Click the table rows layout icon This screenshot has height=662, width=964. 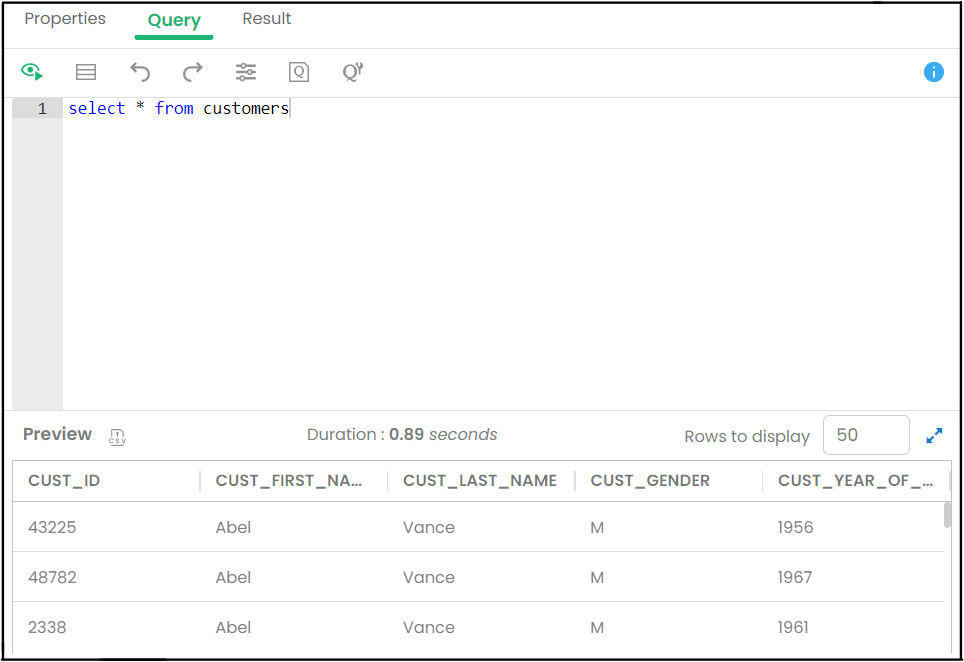click(x=85, y=72)
